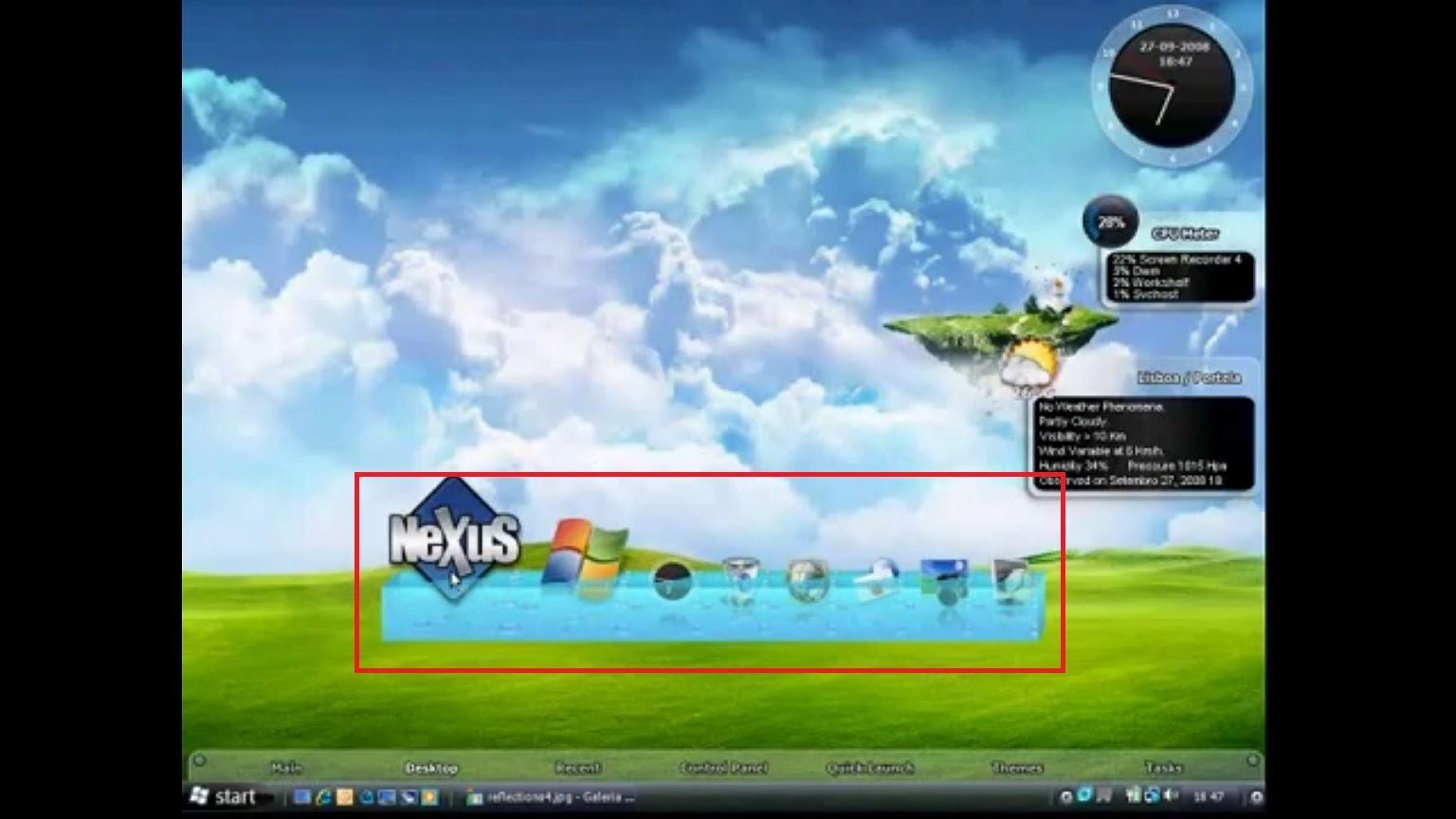Click the cyan square tray icon
The image size is (1456, 819).
click(1084, 795)
